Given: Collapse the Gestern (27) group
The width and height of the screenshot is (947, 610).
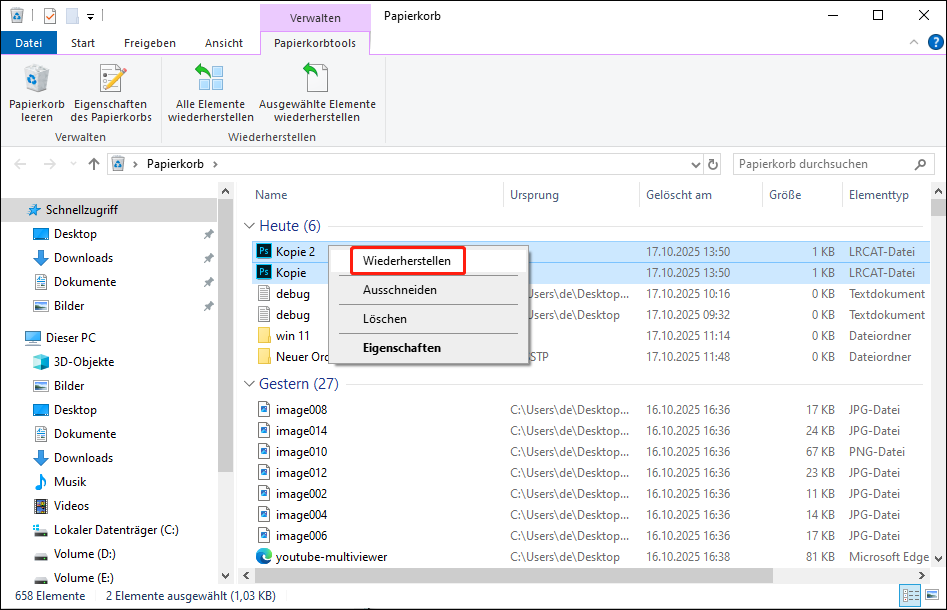Looking at the screenshot, I should click(250, 384).
